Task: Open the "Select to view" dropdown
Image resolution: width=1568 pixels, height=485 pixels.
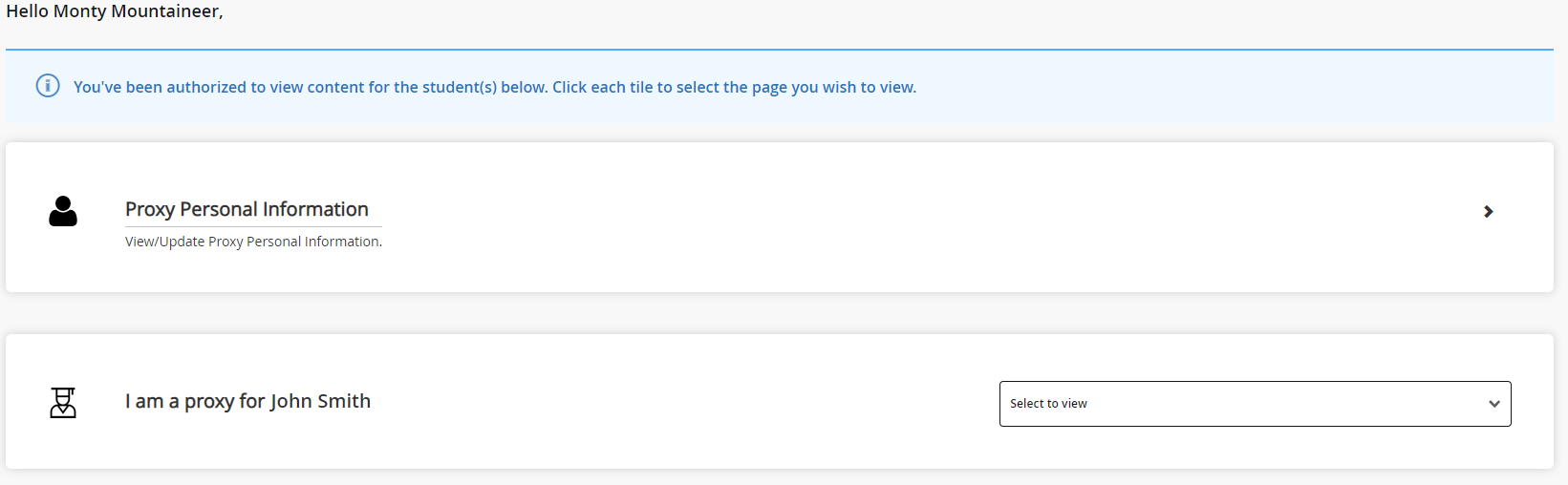Action: 1254,404
